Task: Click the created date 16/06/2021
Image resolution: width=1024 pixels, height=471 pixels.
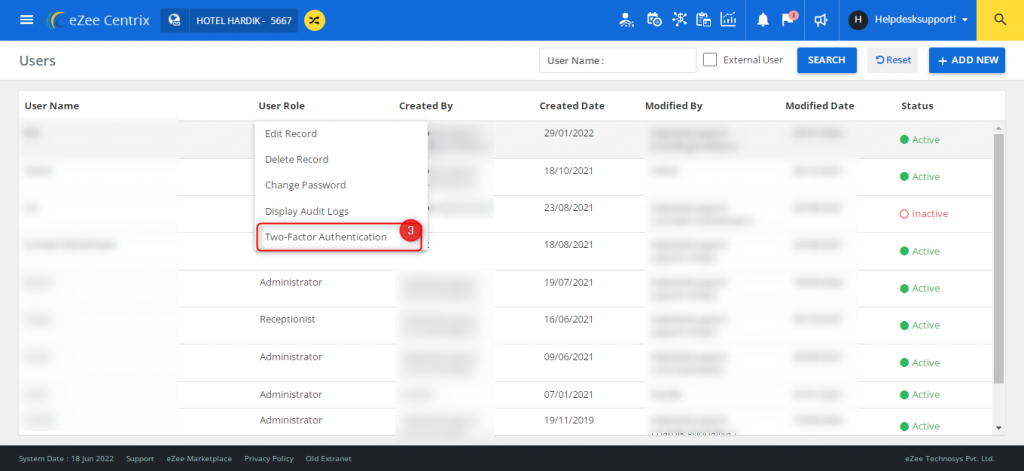Action: 569,319
